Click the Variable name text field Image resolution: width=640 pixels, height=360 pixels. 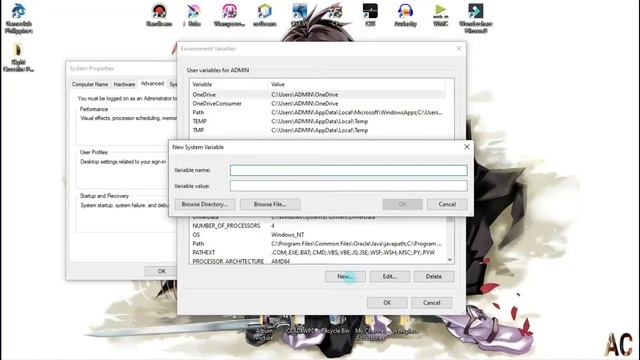tap(349, 170)
